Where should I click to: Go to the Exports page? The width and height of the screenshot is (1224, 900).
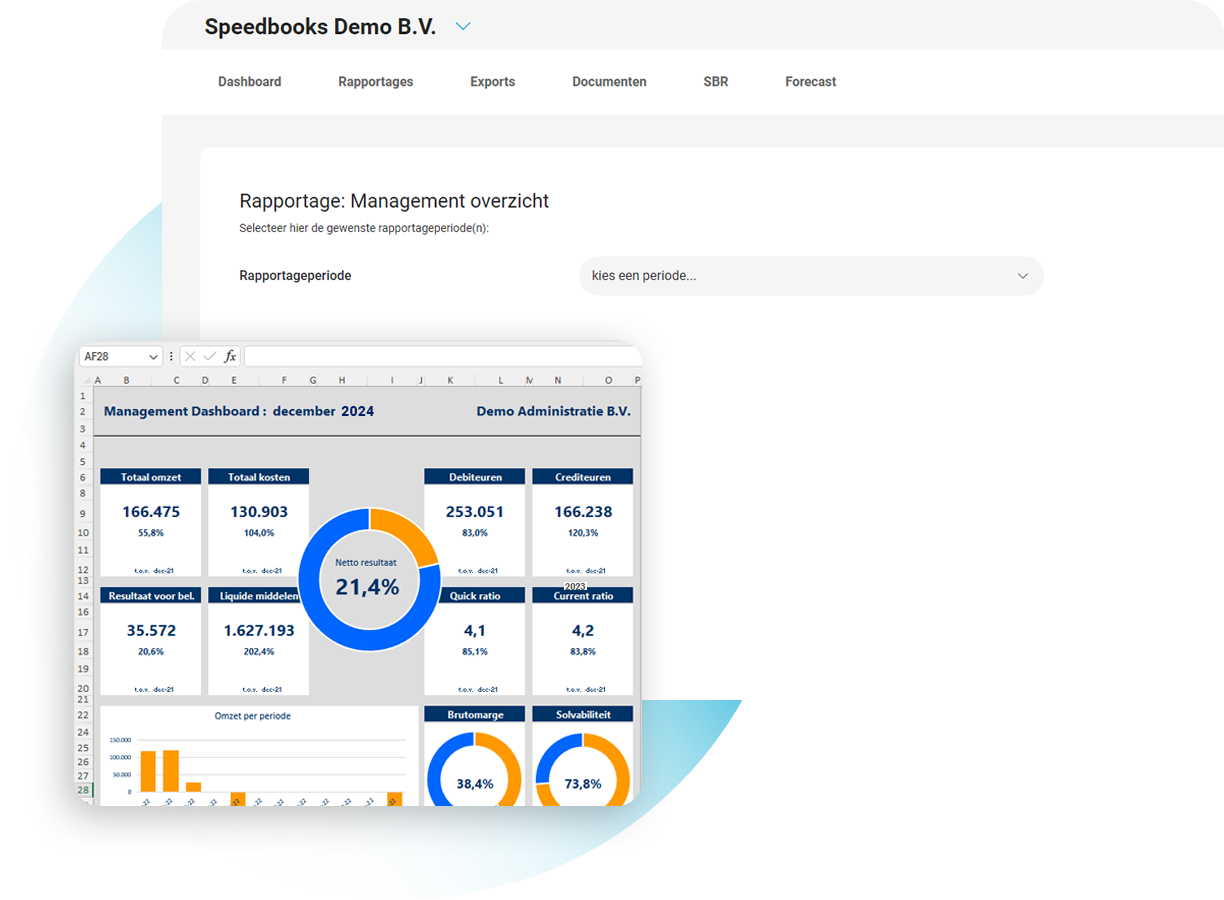(492, 81)
